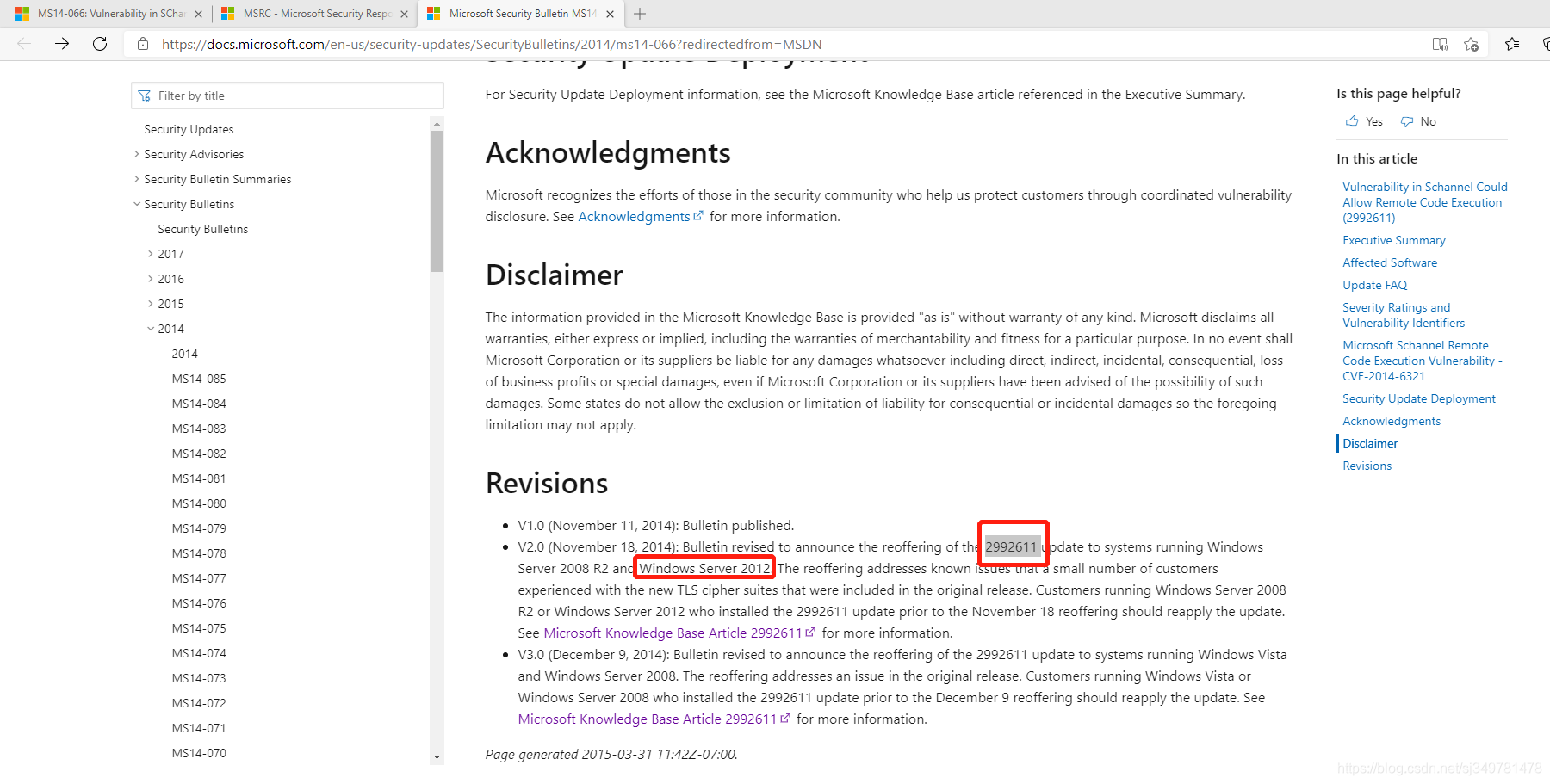Viewport: 1550px width, 784px height.
Task: Open the Acknowledgments link in body text
Action: point(640,217)
